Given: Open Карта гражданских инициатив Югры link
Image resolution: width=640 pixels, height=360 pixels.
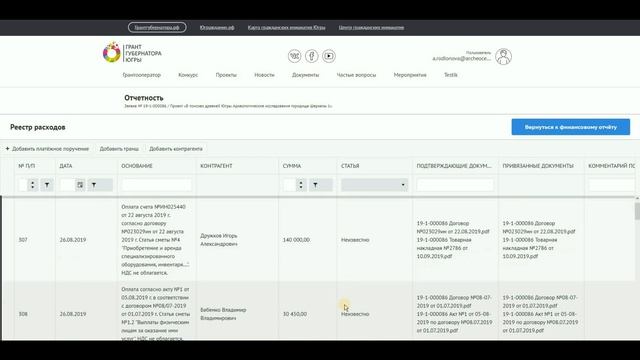Looking at the screenshot, I should pos(287,27).
